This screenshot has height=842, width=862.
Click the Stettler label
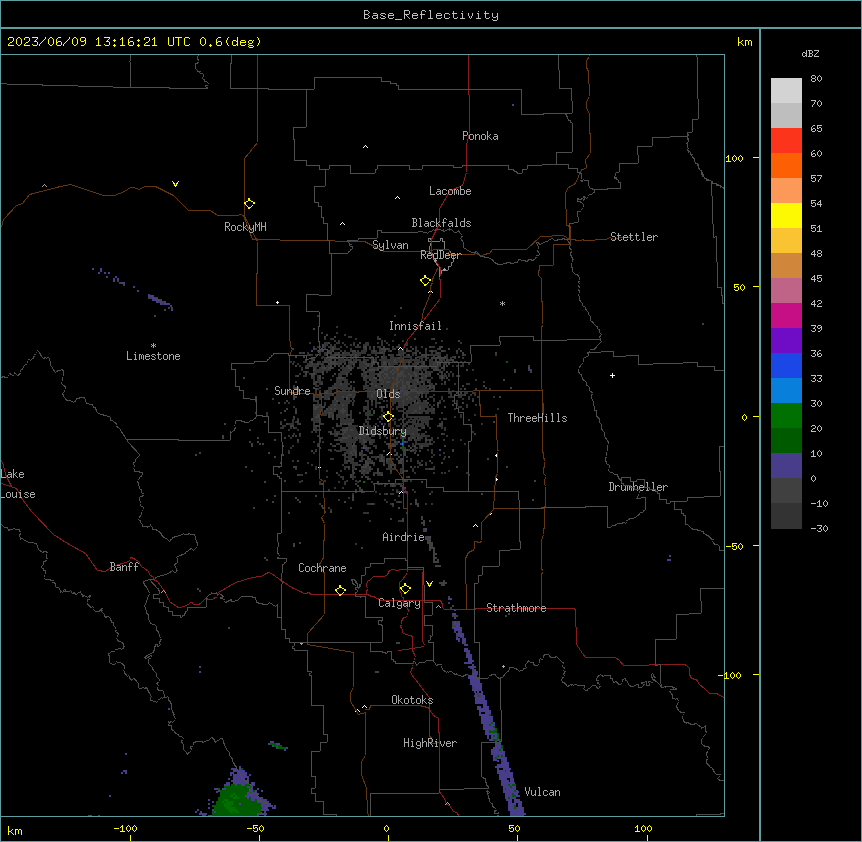[633, 237]
